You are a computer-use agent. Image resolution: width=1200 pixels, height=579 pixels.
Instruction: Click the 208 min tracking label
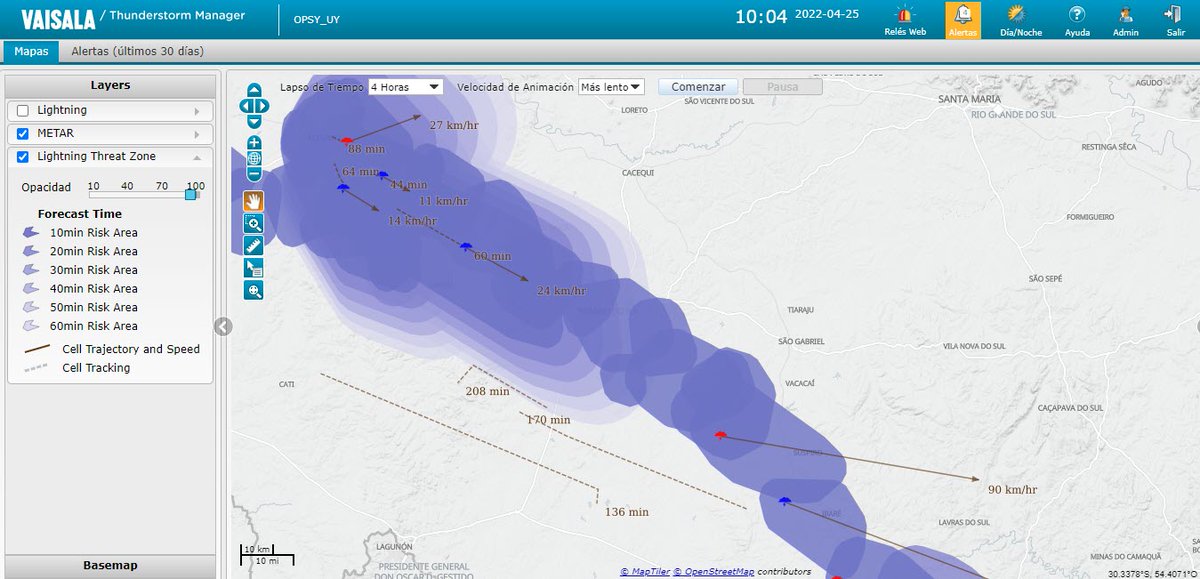coord(488,391)
